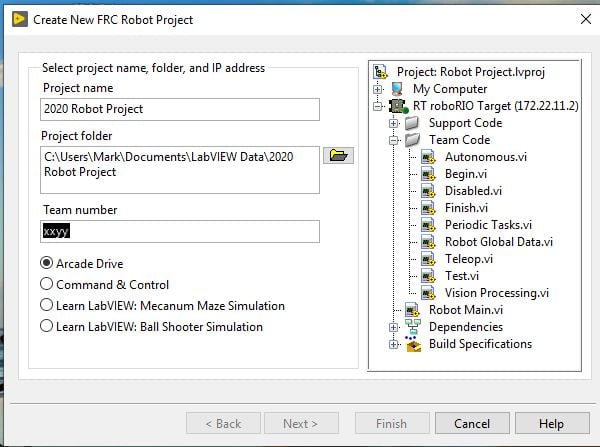Cancel the new project dialog
The width and height of the screenshot is (600, 447).
pyautogui.click(x=472, y=423)
